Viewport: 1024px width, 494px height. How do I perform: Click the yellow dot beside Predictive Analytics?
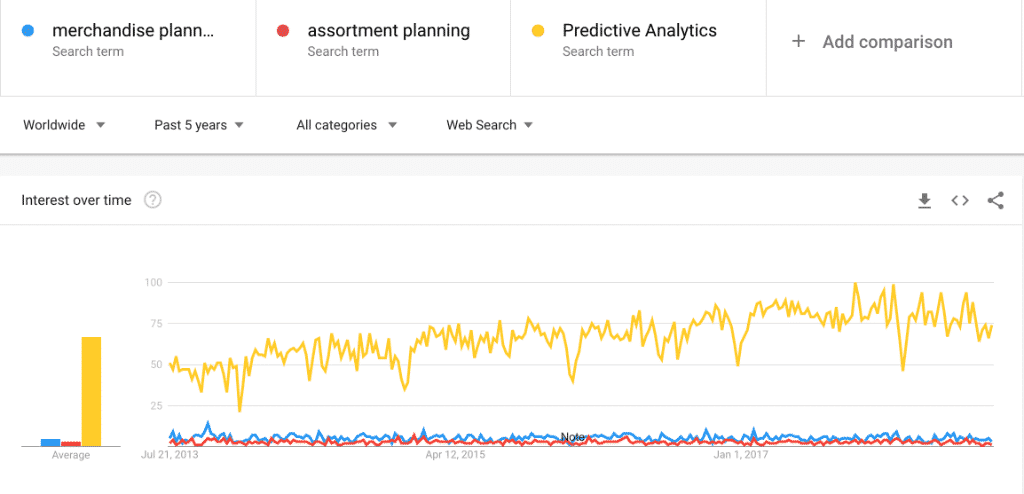(538, 31)
